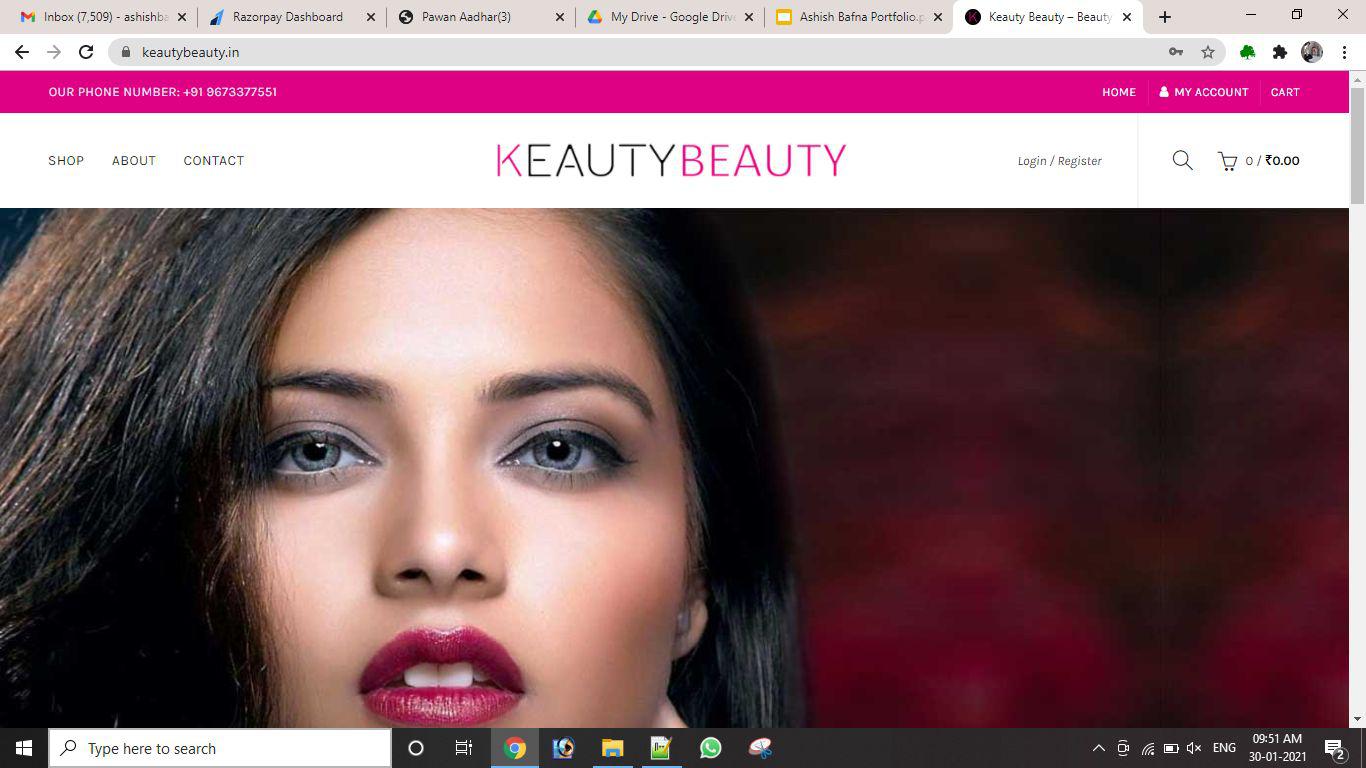1366x768 pixels.
Task: Bookmark this page with the star icon
Action: click(x=1208, y=52)
